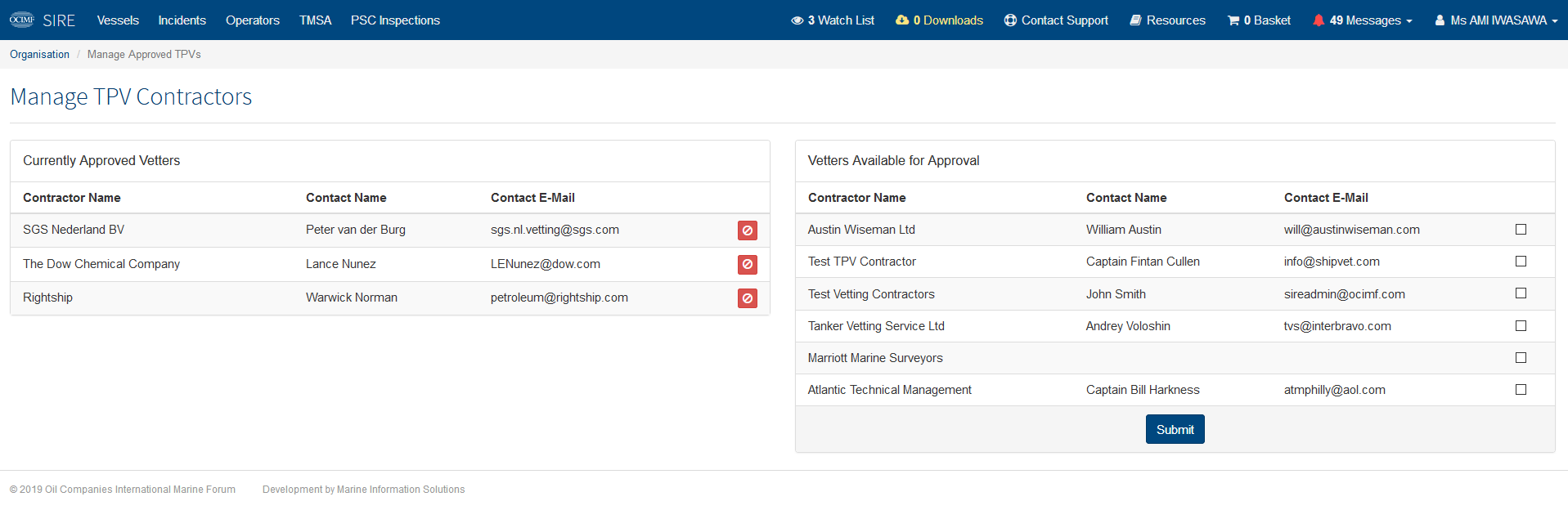Viewport: 1568px width, 528px height.
Task: Click the Contact Support lifebuoy icon
Action: point(1010,20)
